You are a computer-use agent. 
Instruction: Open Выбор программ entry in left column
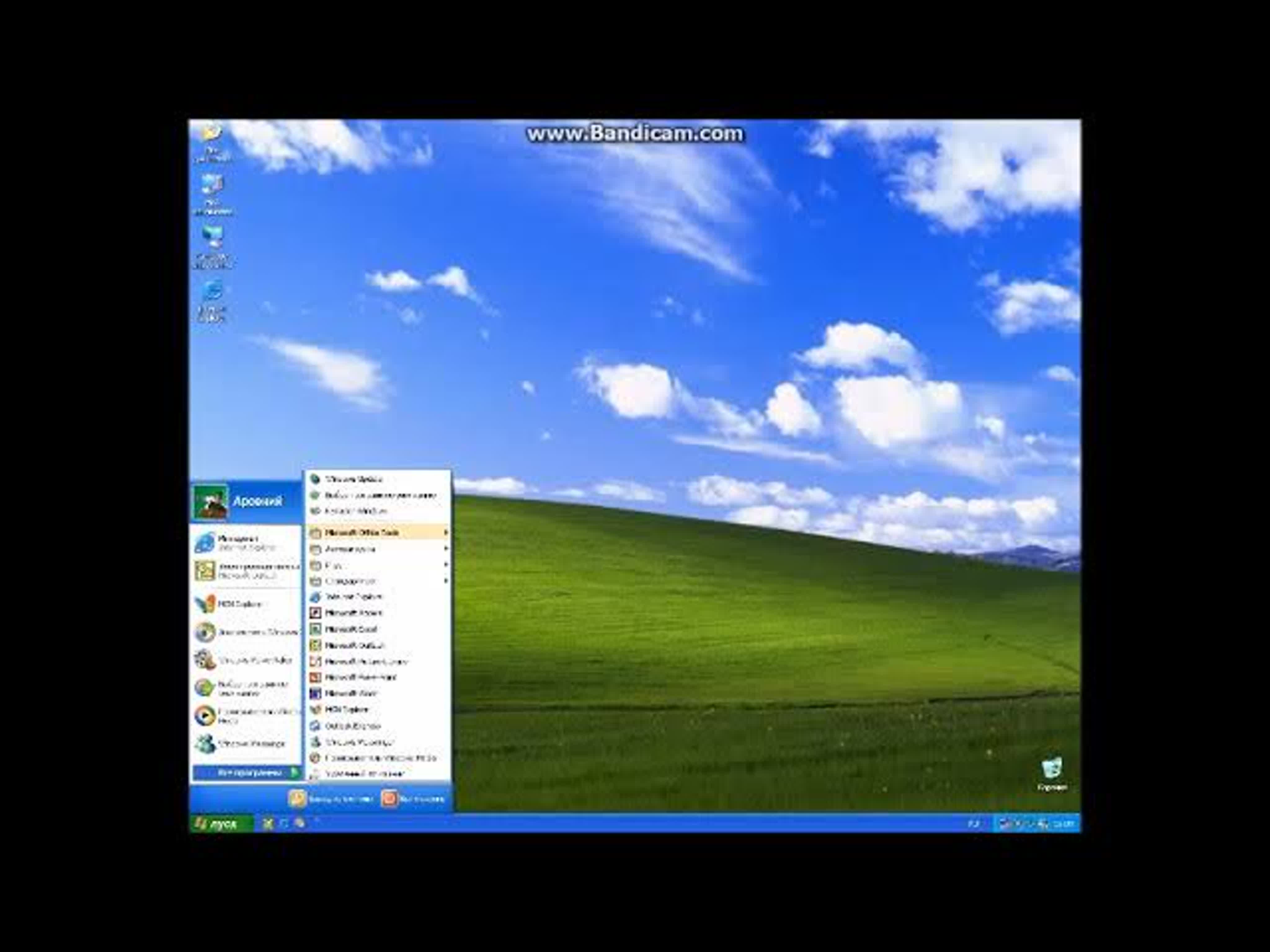click(x=246, y=689)
